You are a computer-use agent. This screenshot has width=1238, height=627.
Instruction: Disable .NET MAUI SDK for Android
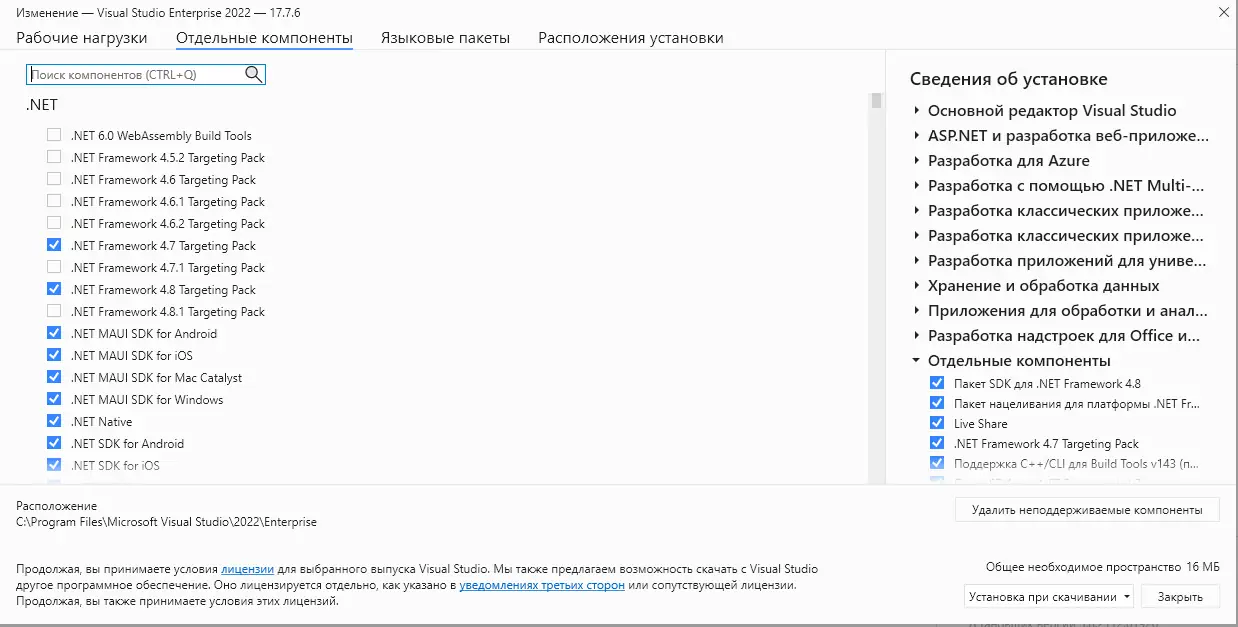tap(54, 333)
